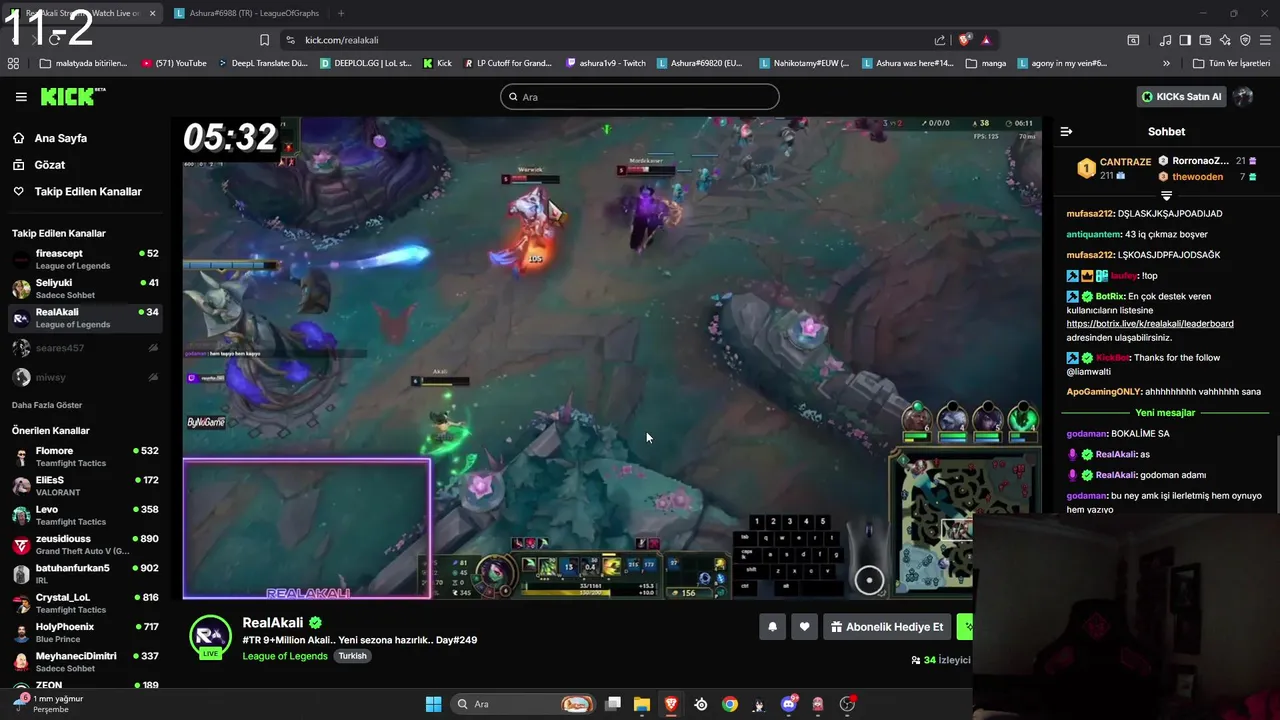1280x720 pixels.
Task: Toggle stream notifications bell
Action: pos(772,627)
